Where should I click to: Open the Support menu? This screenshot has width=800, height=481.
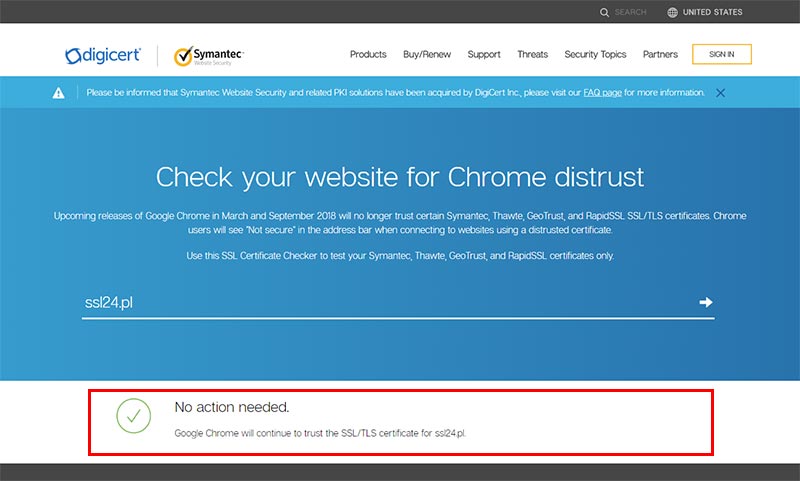pos(484,54)
